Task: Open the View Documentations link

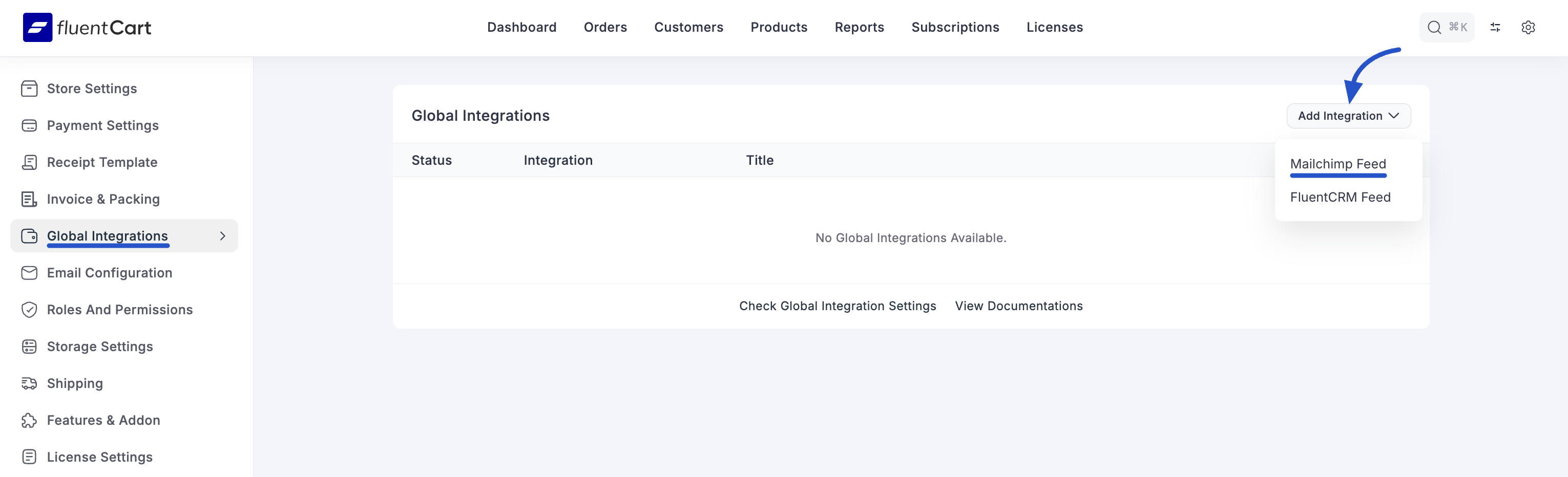Action: pos(1018,306)
